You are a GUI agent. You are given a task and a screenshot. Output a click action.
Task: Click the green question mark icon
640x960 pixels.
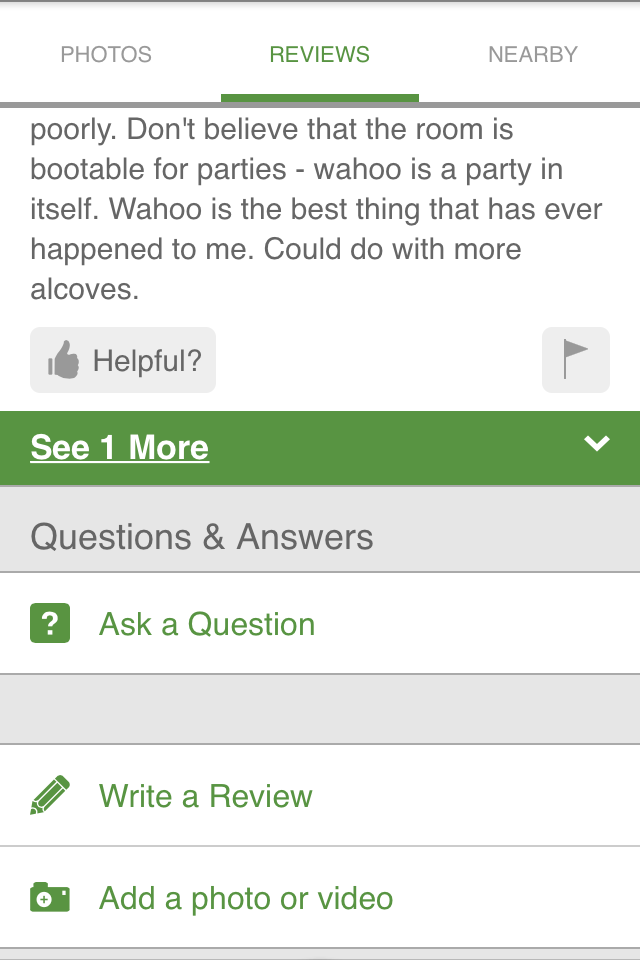[x=50, y=623]
